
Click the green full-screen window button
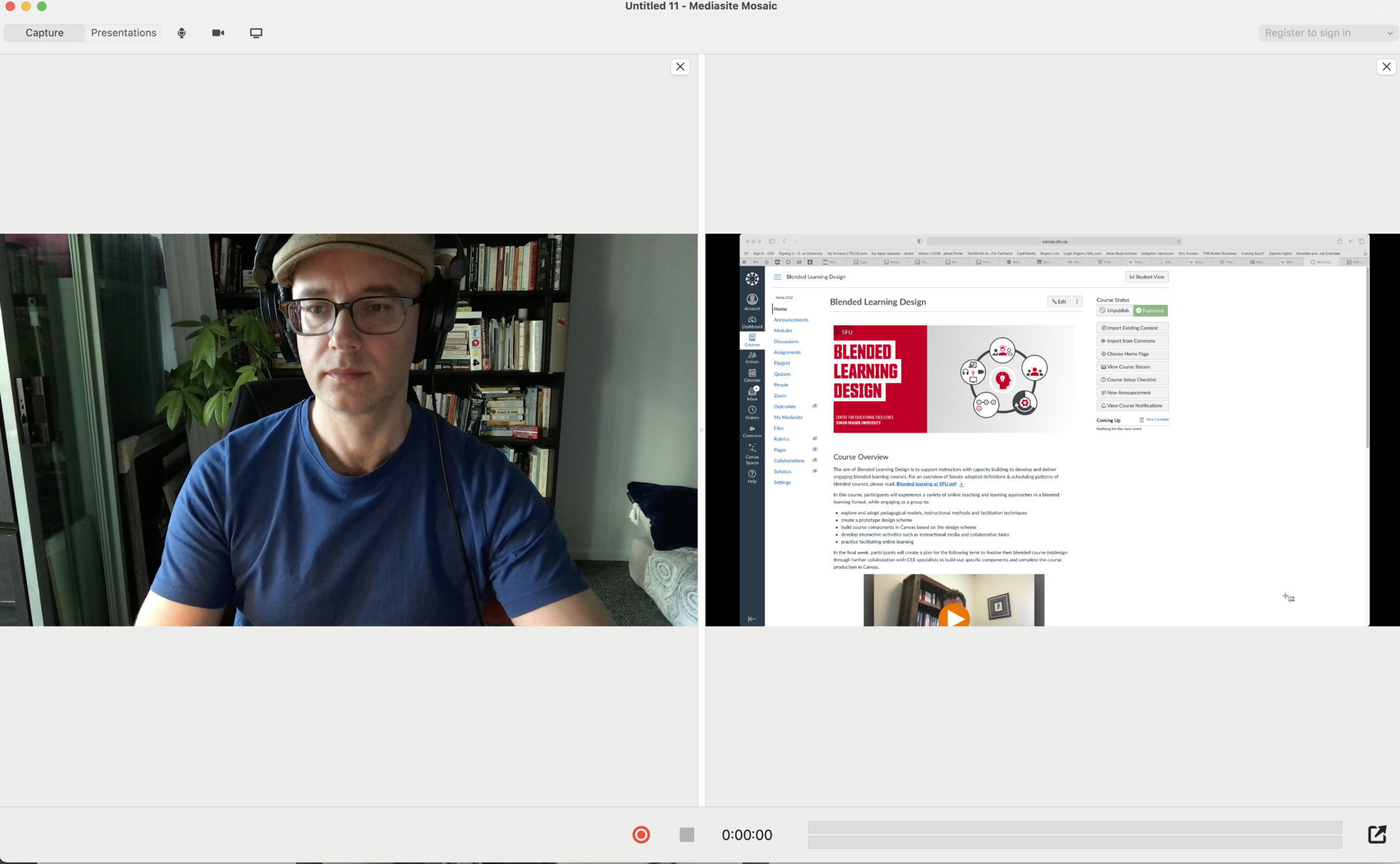click(x=42, y=6)
